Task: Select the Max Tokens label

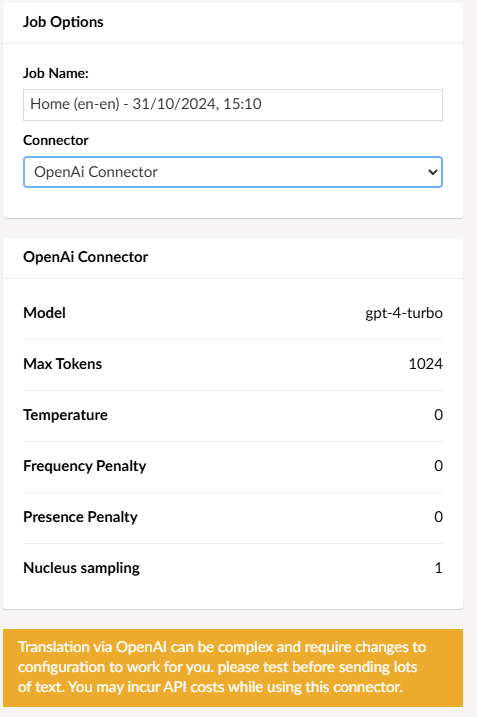Action: 63,364
